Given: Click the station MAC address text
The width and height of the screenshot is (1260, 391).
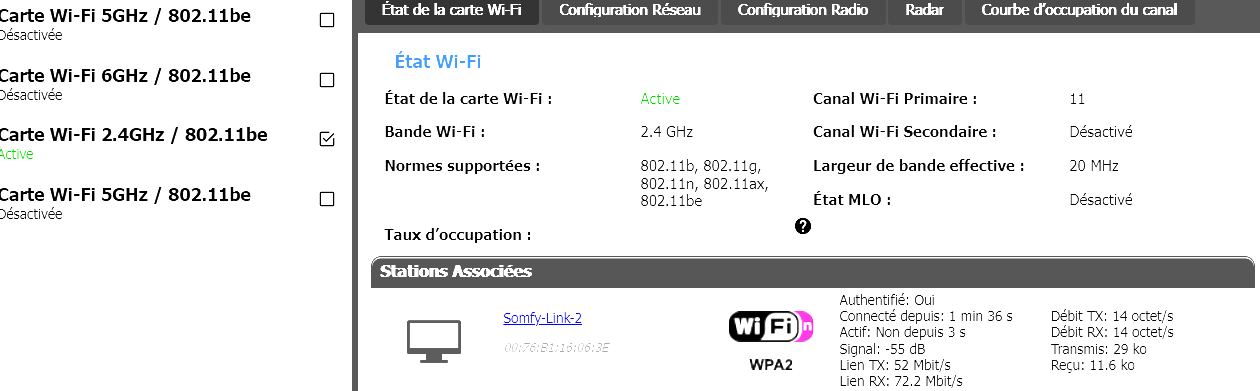Looking at the screenshot, I should pyautogui.click(x=556, y=347).
